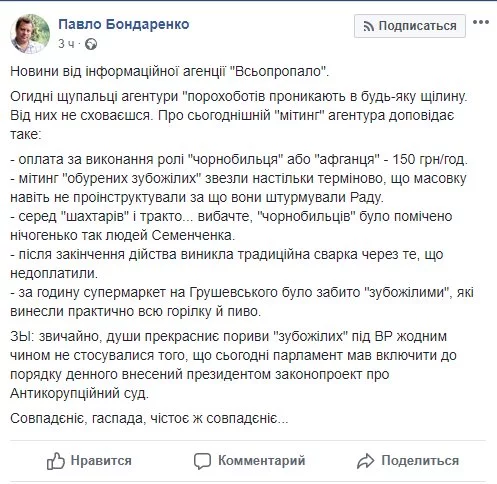Click the Нравится like label
The height and width of the screenshot is (484, 497).
tap(101, 461)
